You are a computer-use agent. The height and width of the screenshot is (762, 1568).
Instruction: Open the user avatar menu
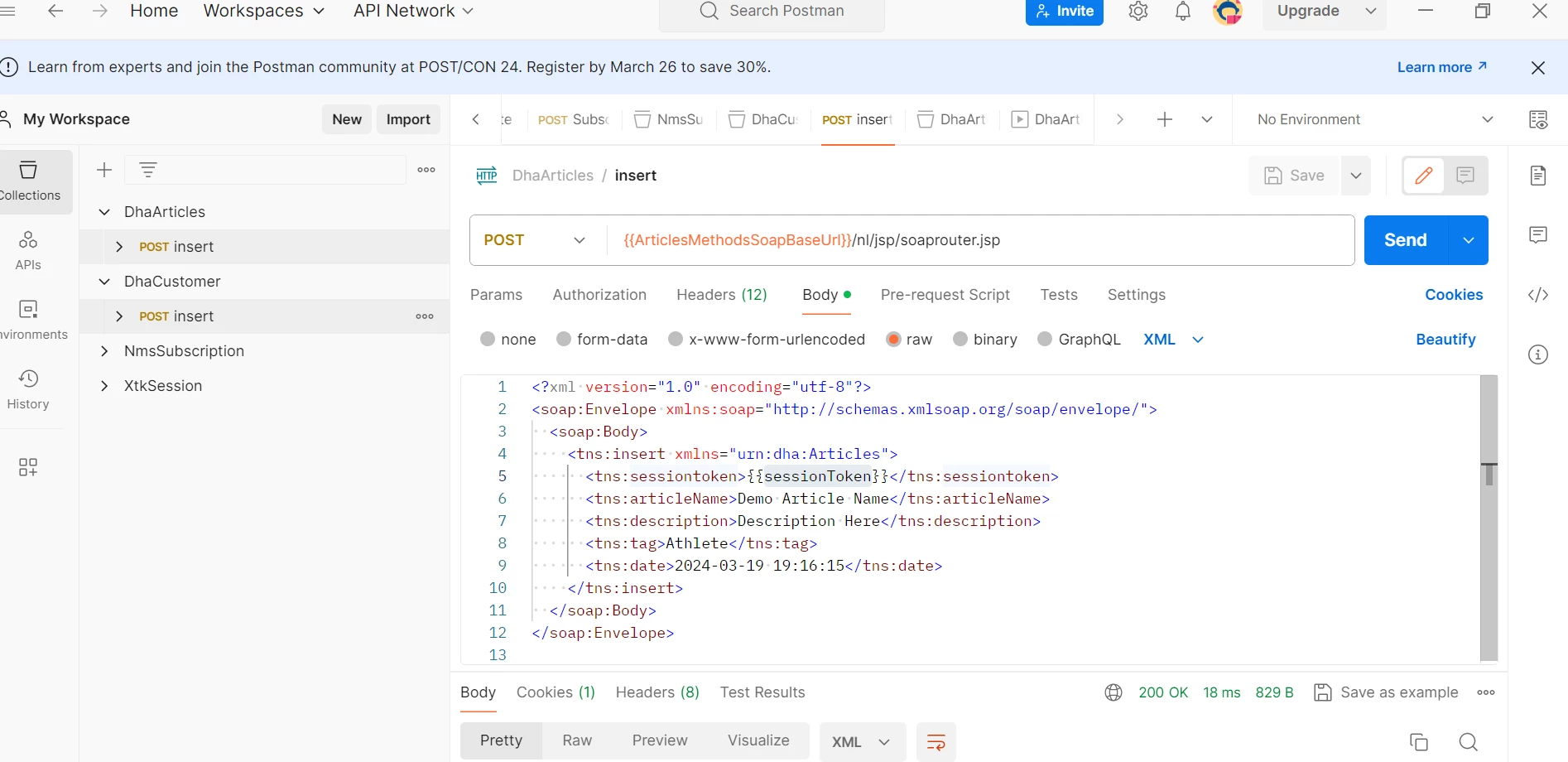coord(1228,11)
